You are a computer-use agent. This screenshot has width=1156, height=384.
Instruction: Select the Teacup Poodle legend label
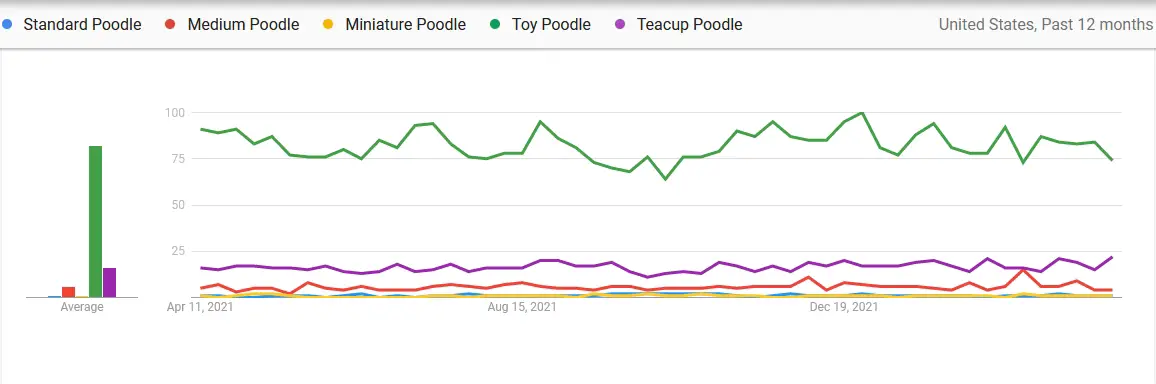[689, 24]
